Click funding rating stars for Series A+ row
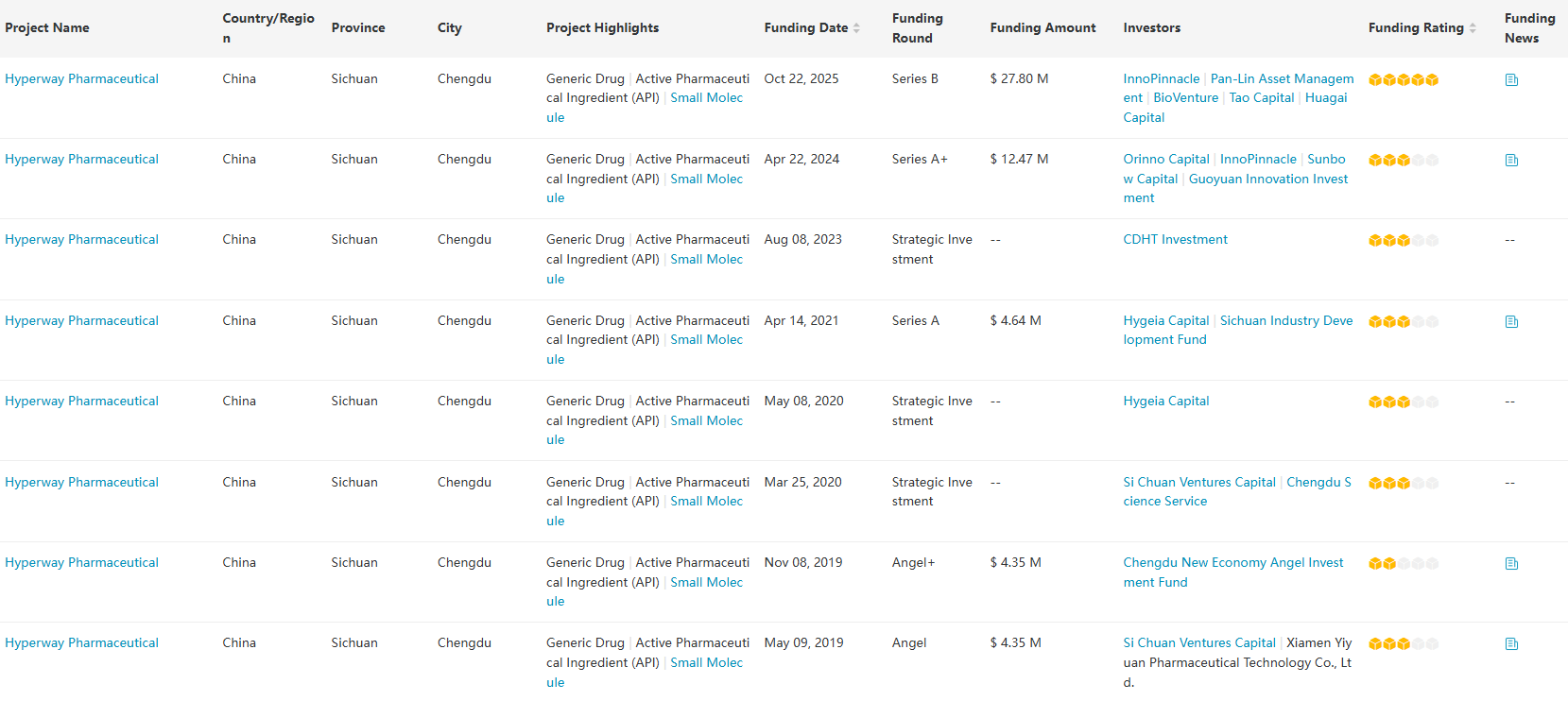Screen dimensions: 1568x701 pyautogui.click(x=1403, y=161)
